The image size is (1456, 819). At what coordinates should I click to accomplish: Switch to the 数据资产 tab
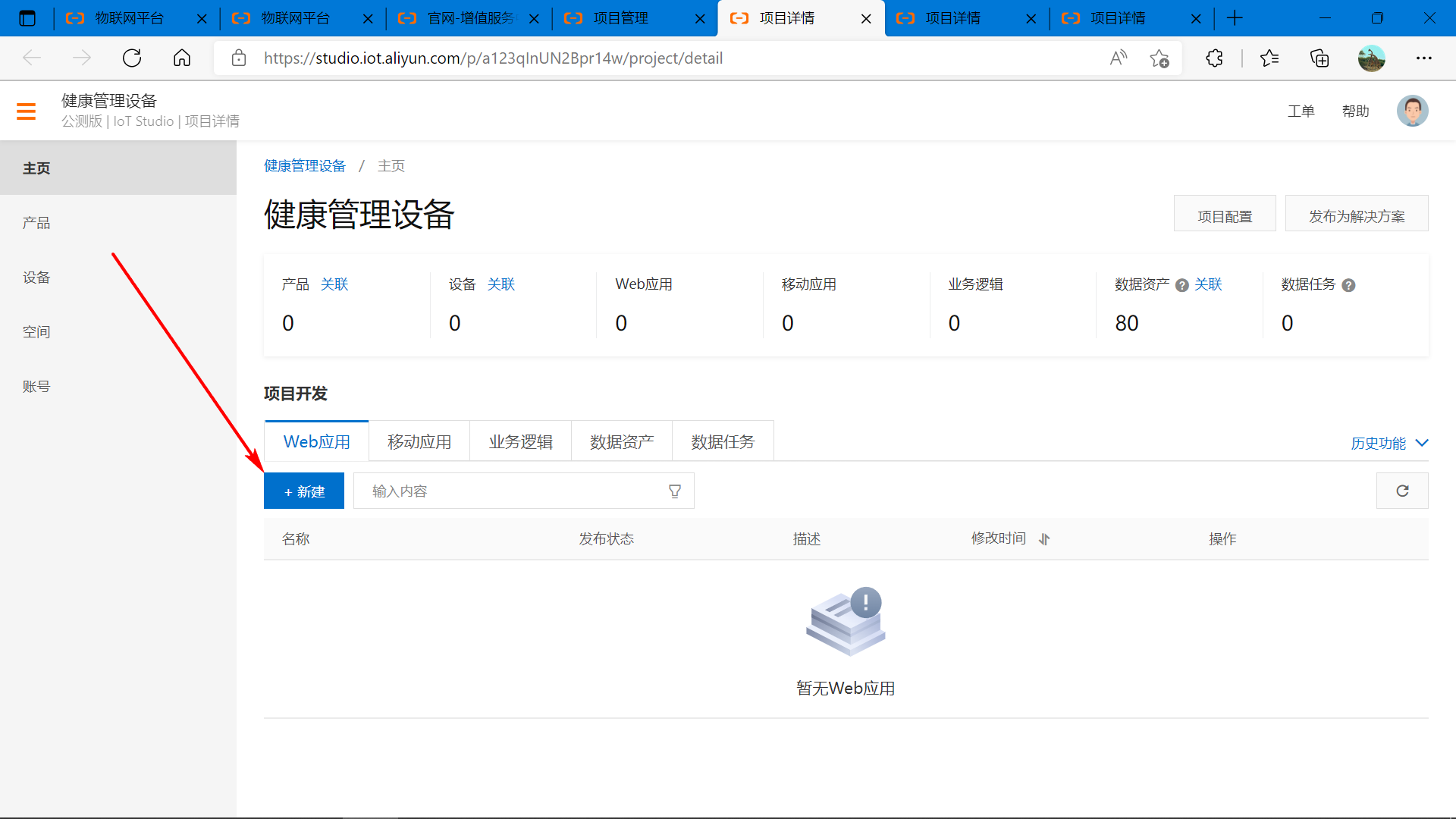(622, 441)
